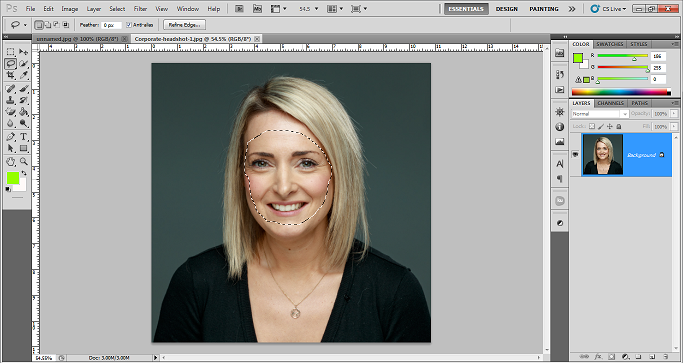This screenshot has height=363, width=683.
Task: Select the Rectangular Marquee tool
Action: [10, 52]
